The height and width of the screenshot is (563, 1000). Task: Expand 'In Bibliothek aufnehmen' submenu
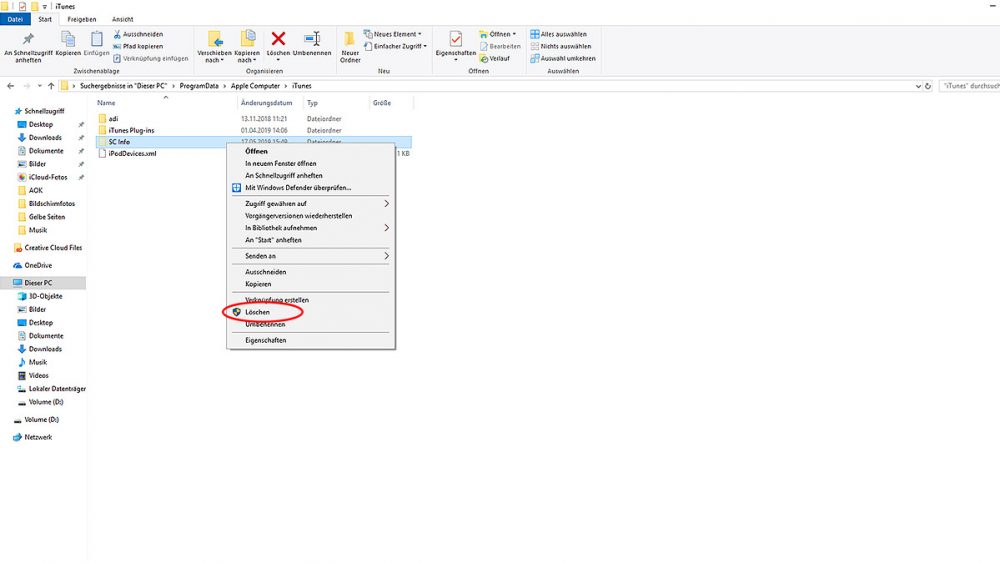coord(311,228)
